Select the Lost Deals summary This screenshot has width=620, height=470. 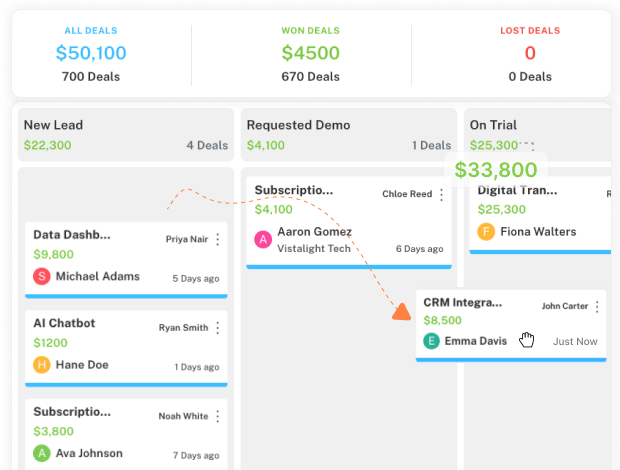529,54
